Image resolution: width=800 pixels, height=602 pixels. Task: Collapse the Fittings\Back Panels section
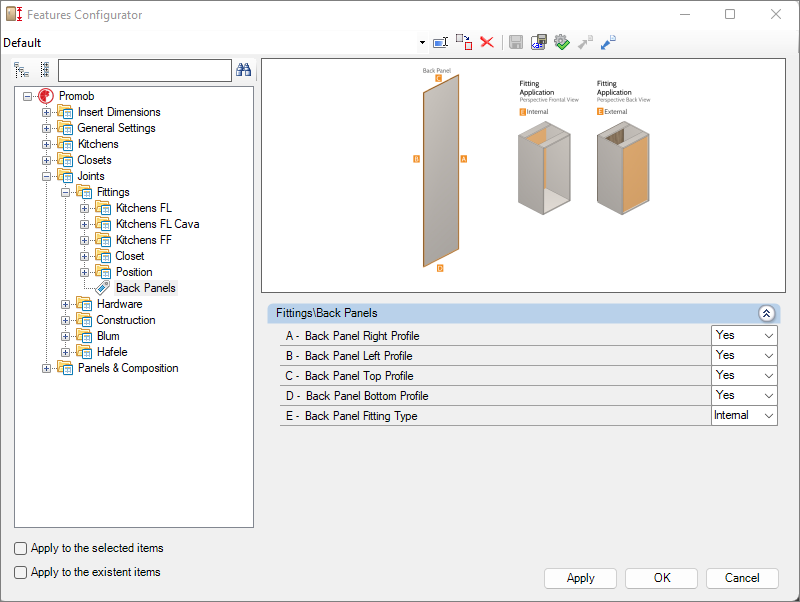pos(767,313)
